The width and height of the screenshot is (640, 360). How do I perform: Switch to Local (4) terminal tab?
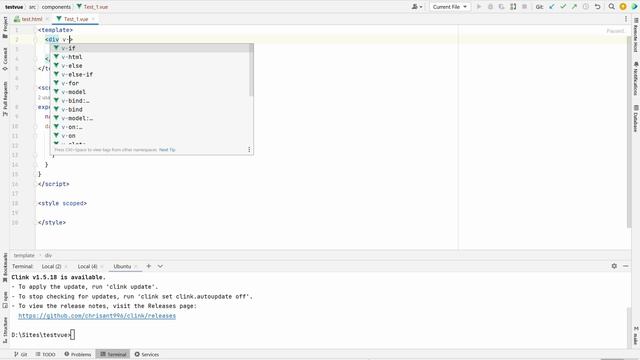pyautogui.click(x=87, y=266)
